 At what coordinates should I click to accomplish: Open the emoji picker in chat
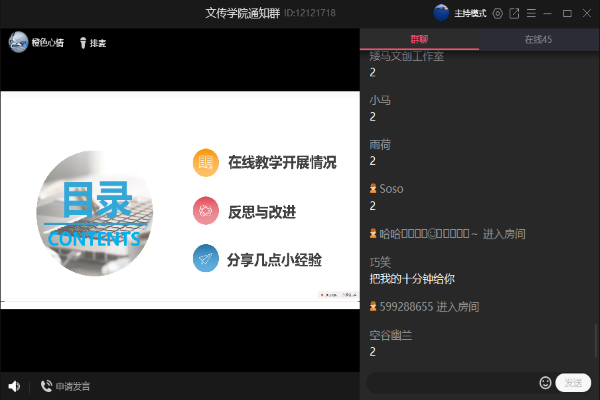click(x=545, y=383)
